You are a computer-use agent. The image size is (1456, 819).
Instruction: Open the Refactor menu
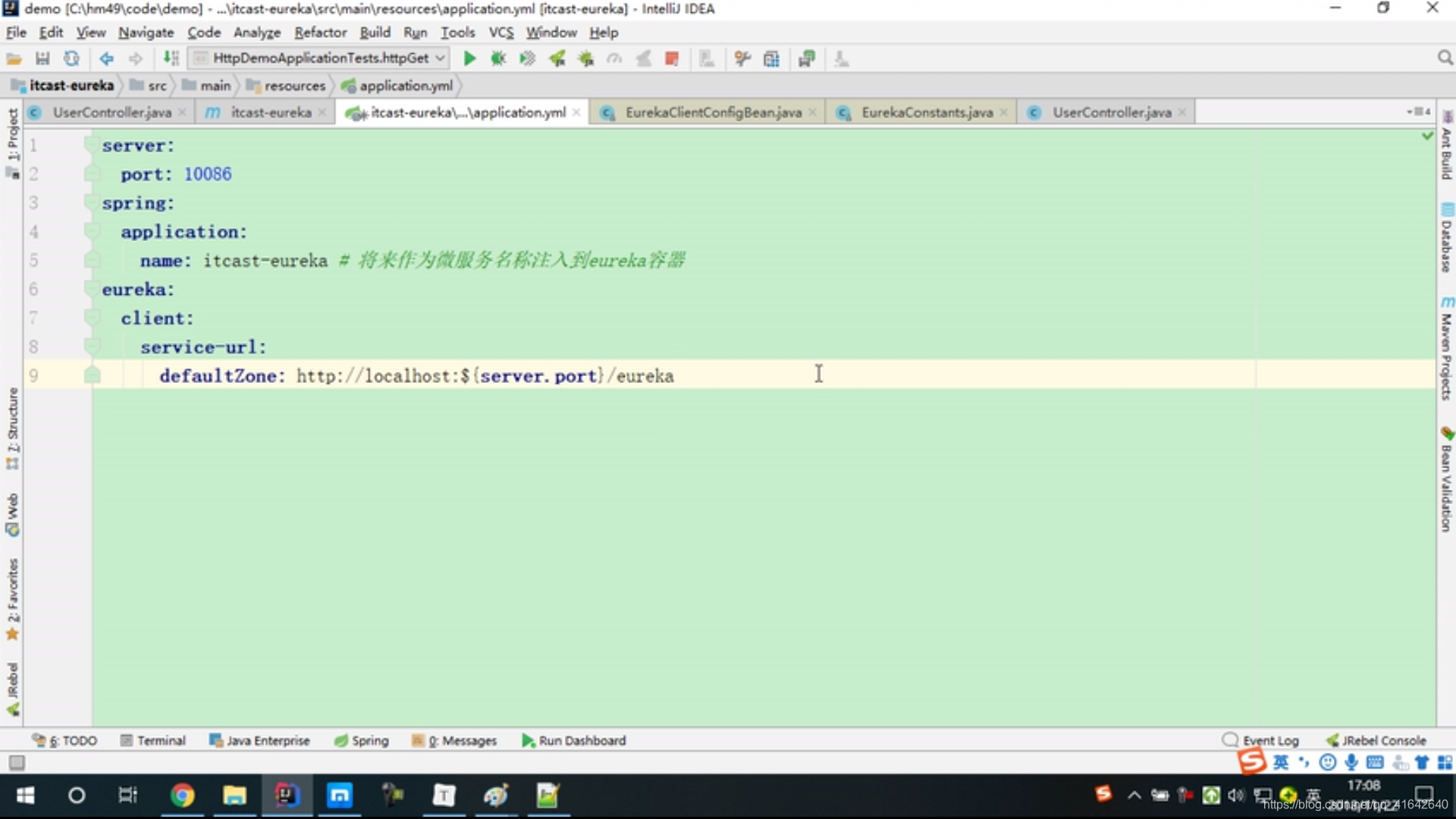click(320, 33)
